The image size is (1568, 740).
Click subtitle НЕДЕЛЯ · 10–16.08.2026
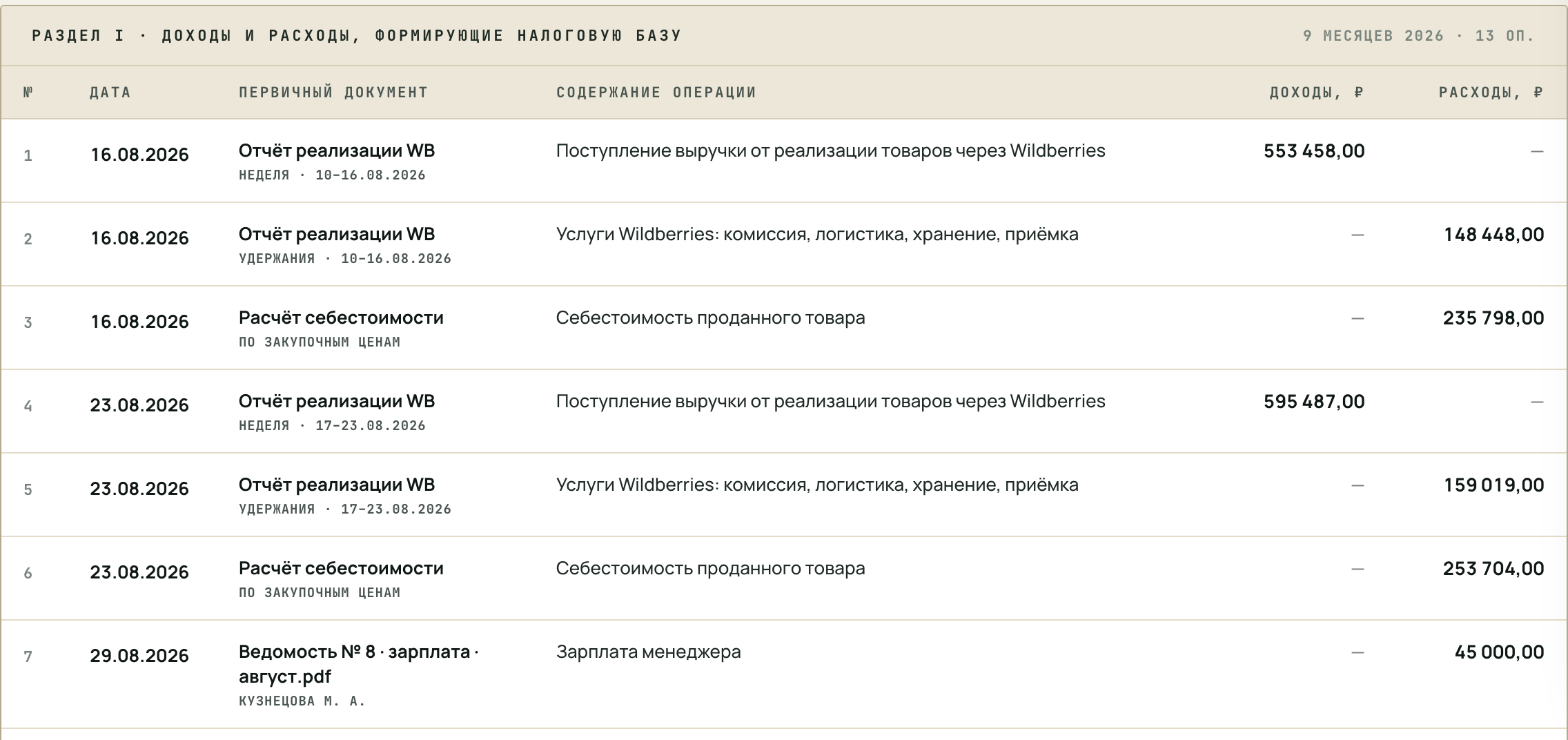[332, 175]
